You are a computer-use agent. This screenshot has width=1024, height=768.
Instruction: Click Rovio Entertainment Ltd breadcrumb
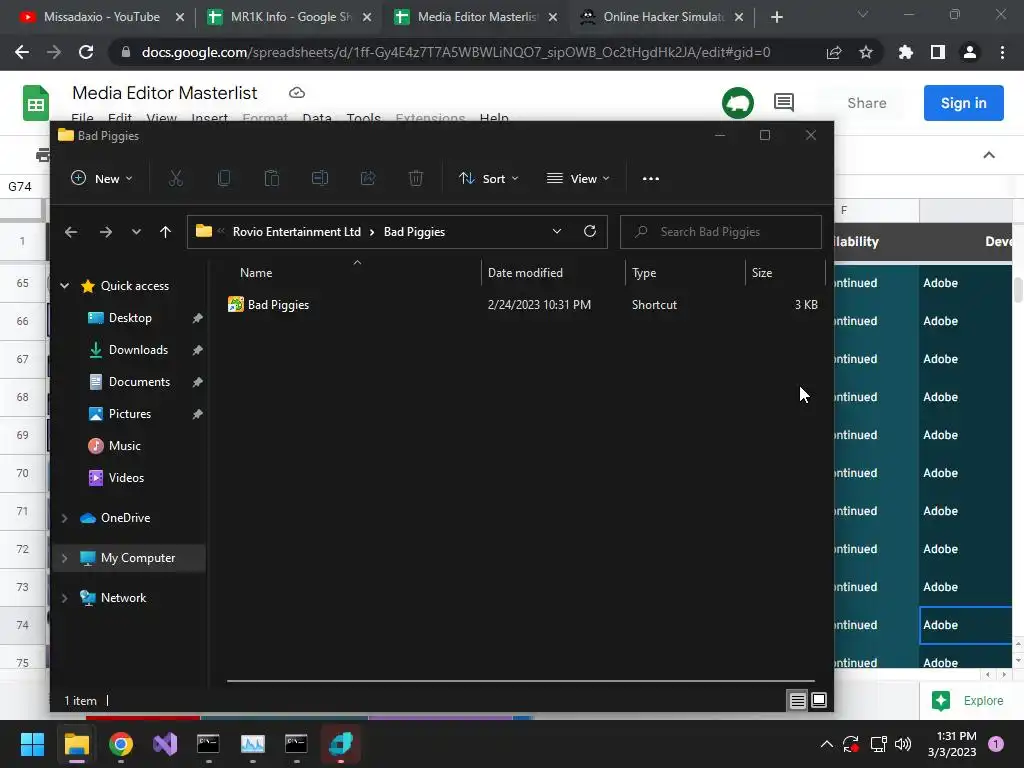click(296, 232)
